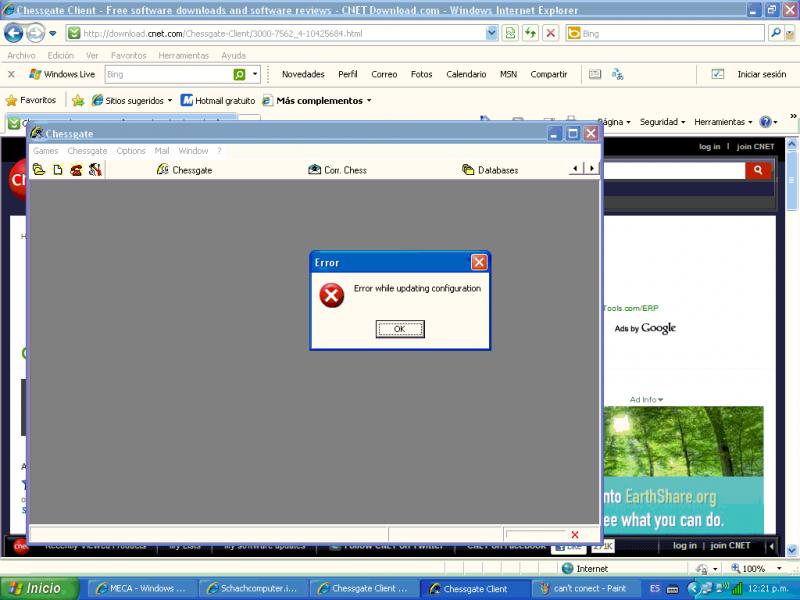Viewport: 800px width, 600px height.
Task: Click the open-folder icon in Chessgate toolbar
Action: (x=39, y=169)
